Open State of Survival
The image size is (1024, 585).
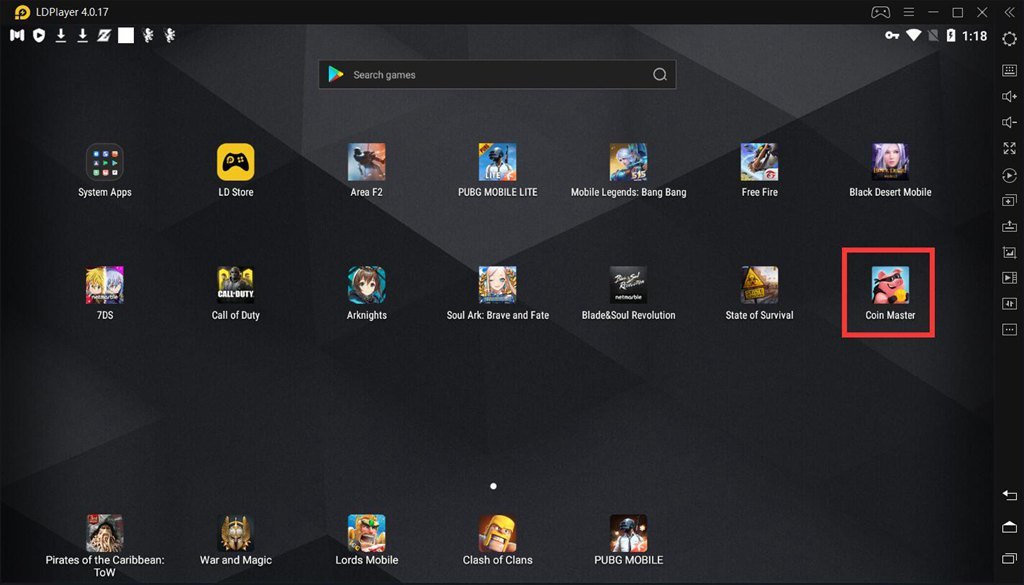(x=760, y=285)
